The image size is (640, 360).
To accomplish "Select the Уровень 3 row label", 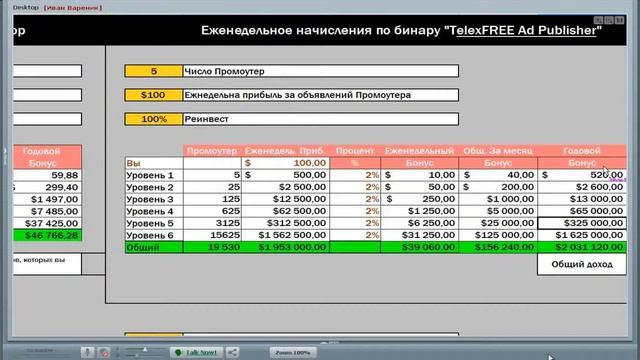I will click(x=154, y=199).
